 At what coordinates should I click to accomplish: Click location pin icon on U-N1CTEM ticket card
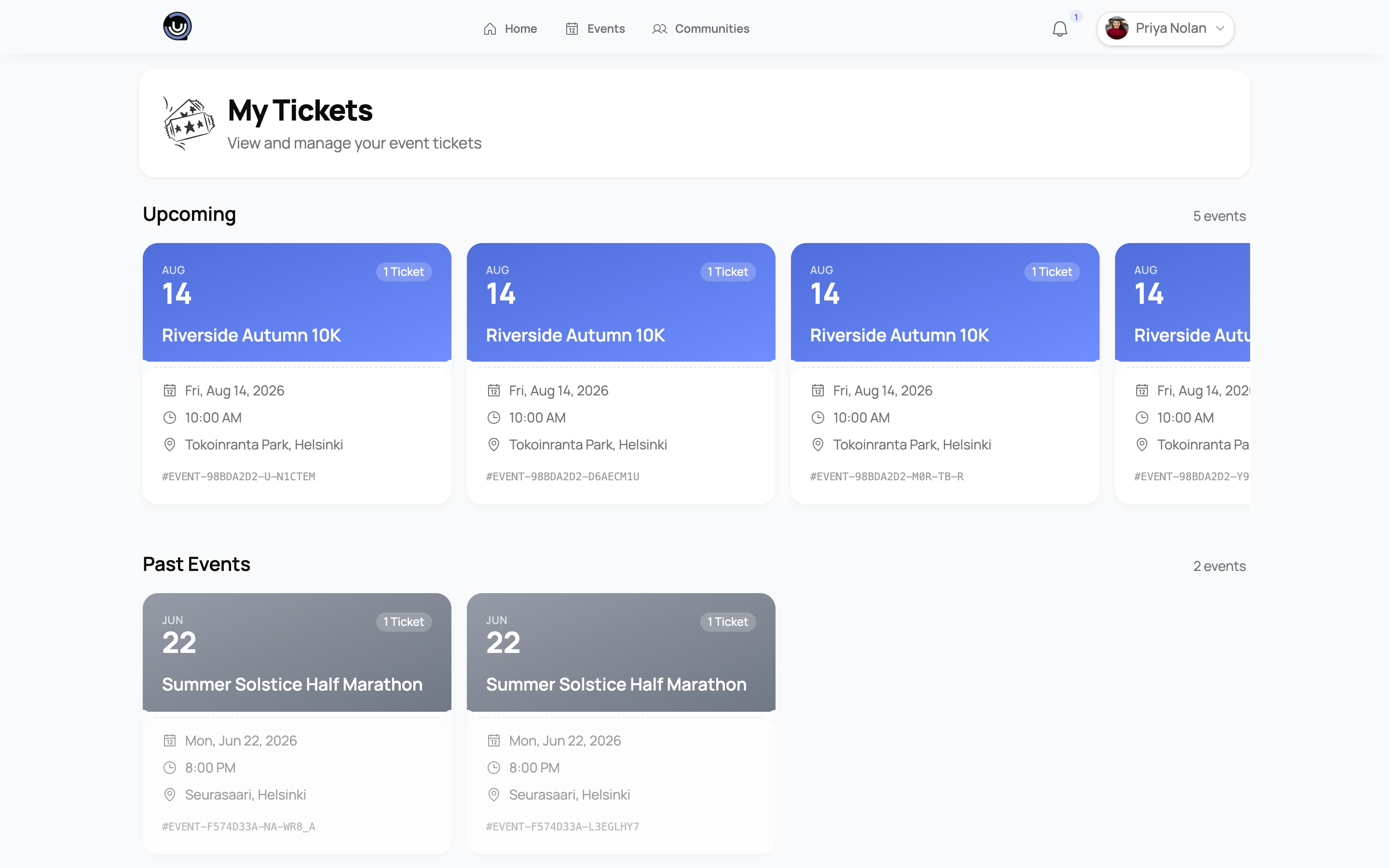tap(169, 445)
